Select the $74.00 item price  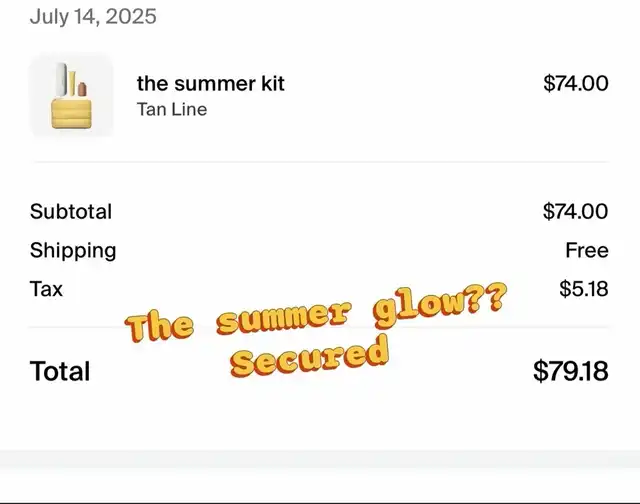pos(576,83)
